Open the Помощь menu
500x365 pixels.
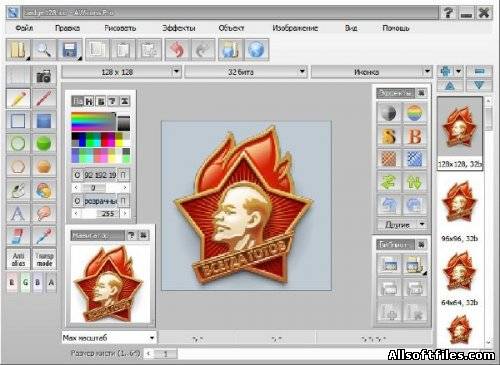(396, 28)
